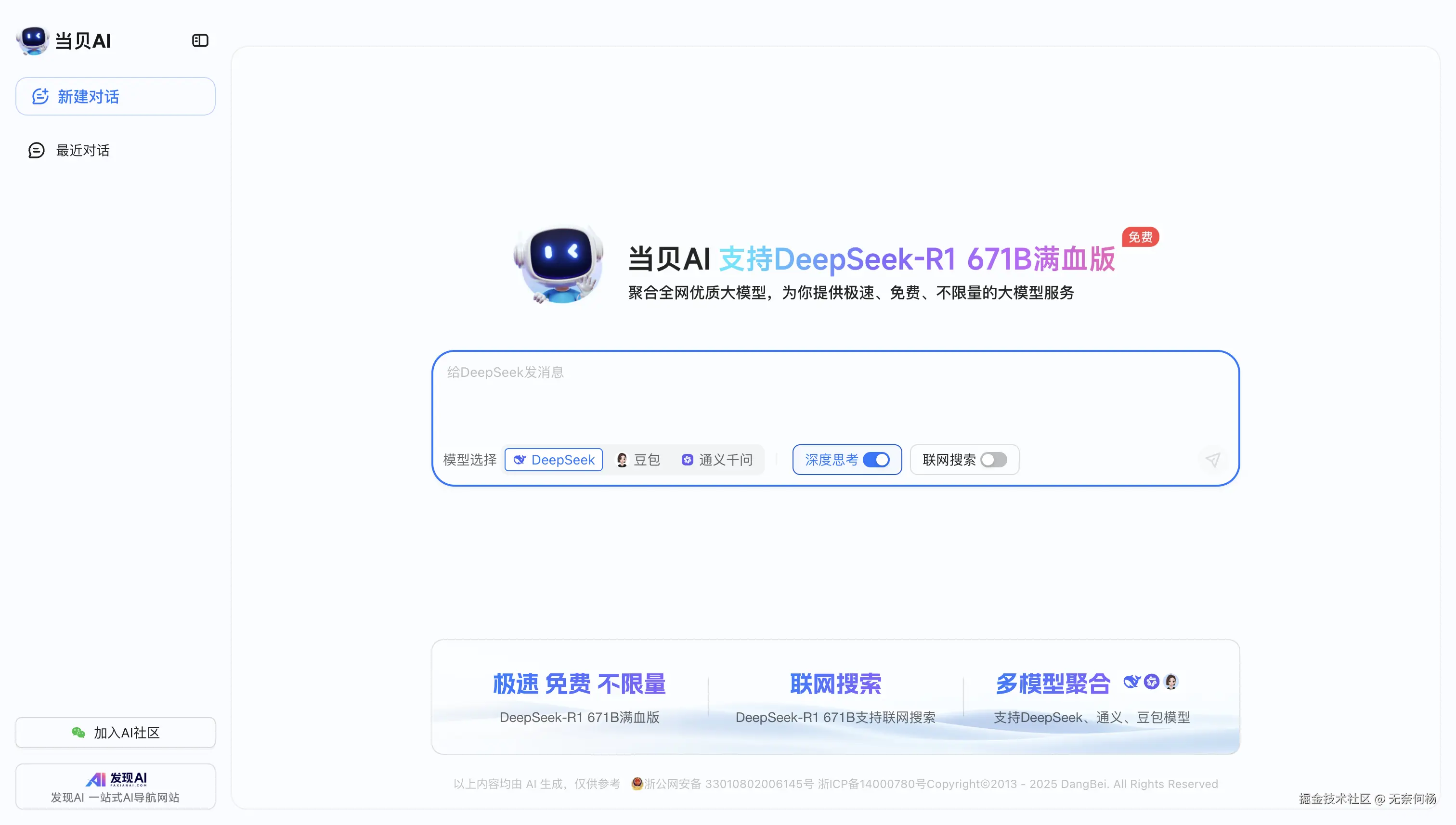The width and height of the screenshot is (1456, 825).
Task: Click the 当贝AI robot logo in sidebar
Action: coord(33,41)
